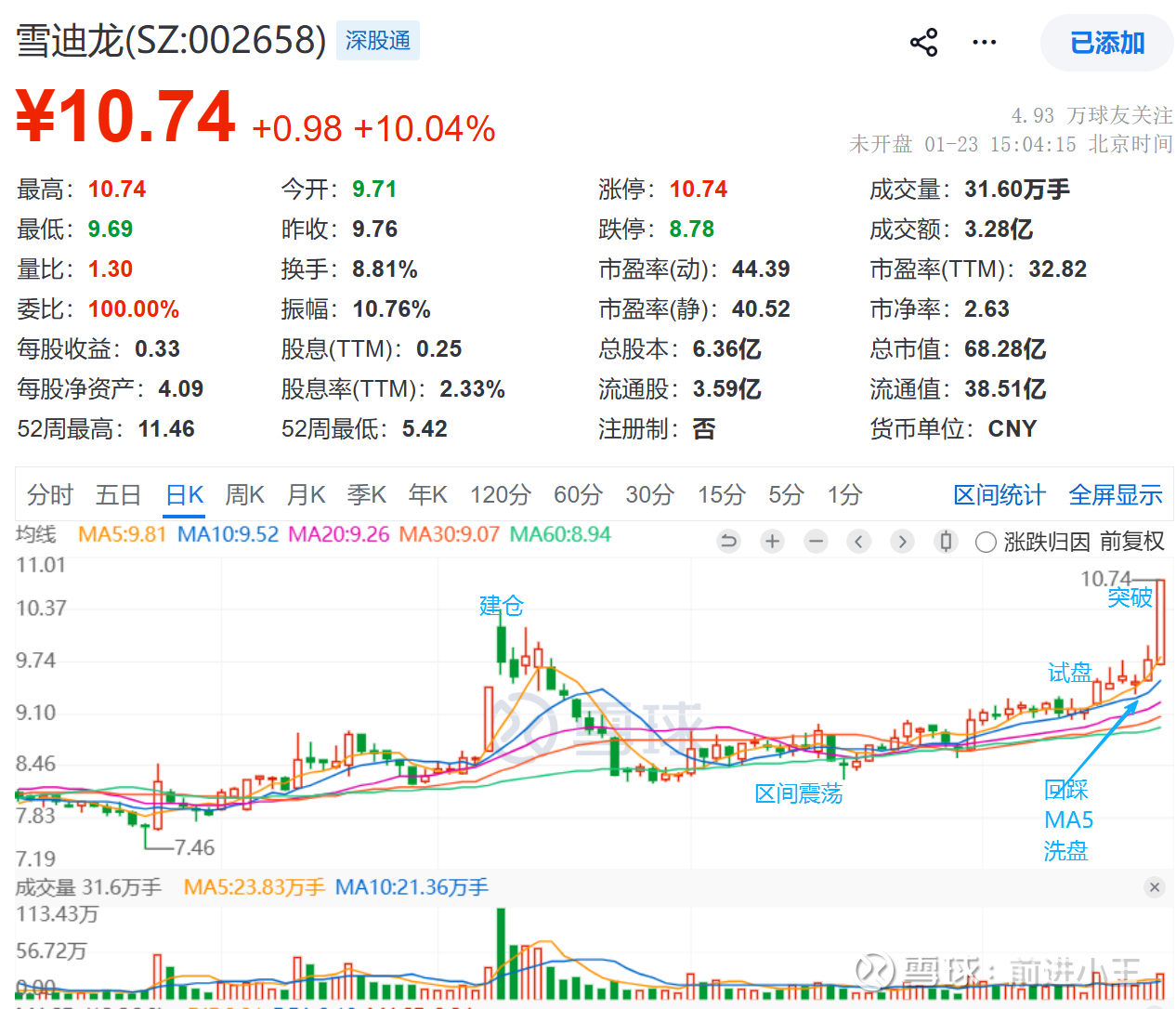Click the MA30:9.07 indicator label

point(449,534)
